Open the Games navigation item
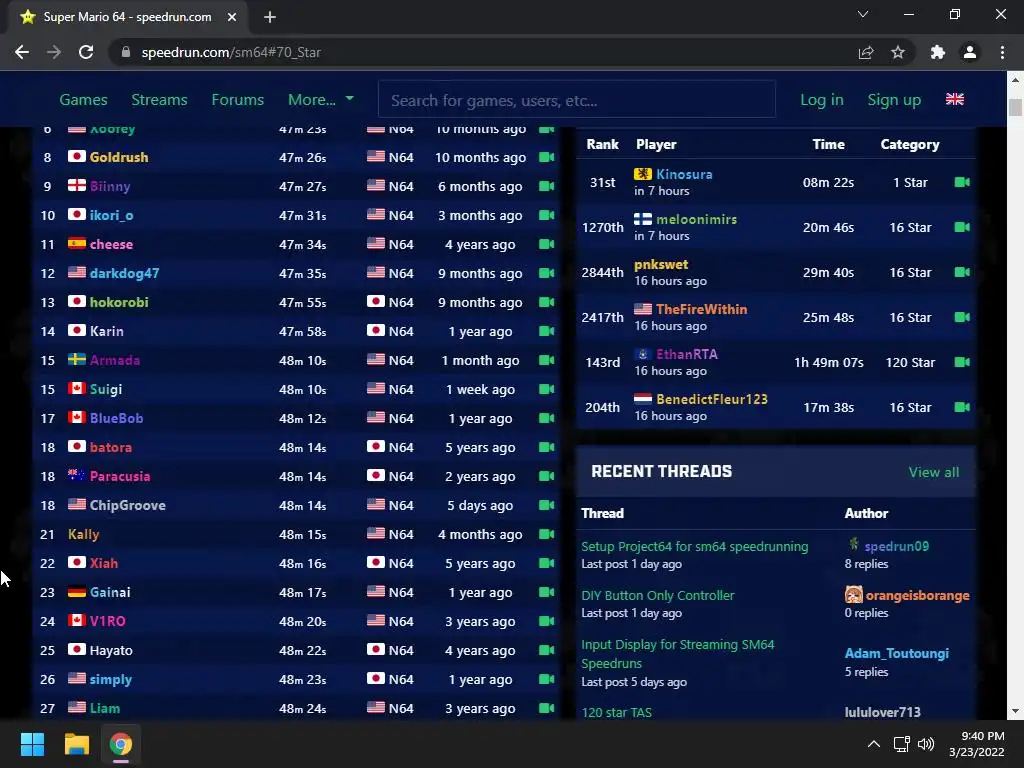This screenshot has height=768, width=1024. pyautogui.click(x=84, y=99)
